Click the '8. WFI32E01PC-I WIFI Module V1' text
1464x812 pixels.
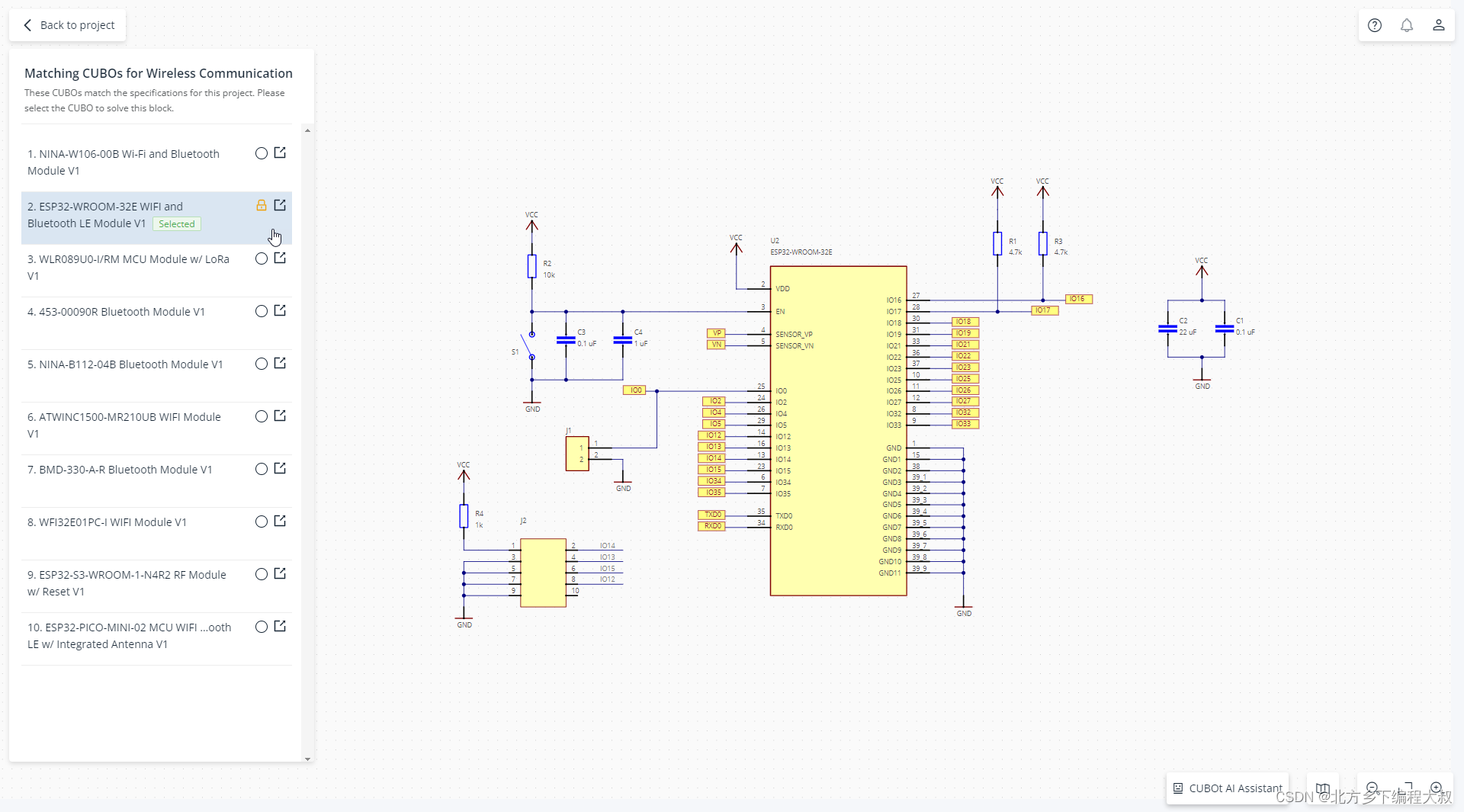pyautogui.click(x=107, y=522)
